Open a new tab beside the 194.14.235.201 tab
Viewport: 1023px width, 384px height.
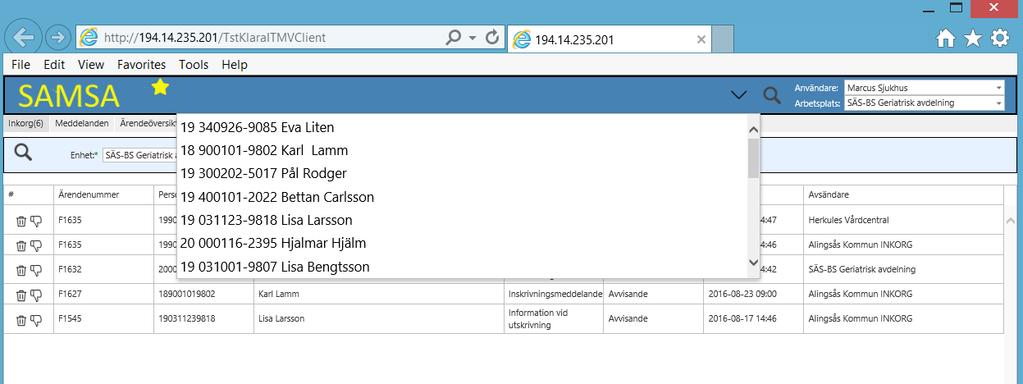tap(722, 38)
